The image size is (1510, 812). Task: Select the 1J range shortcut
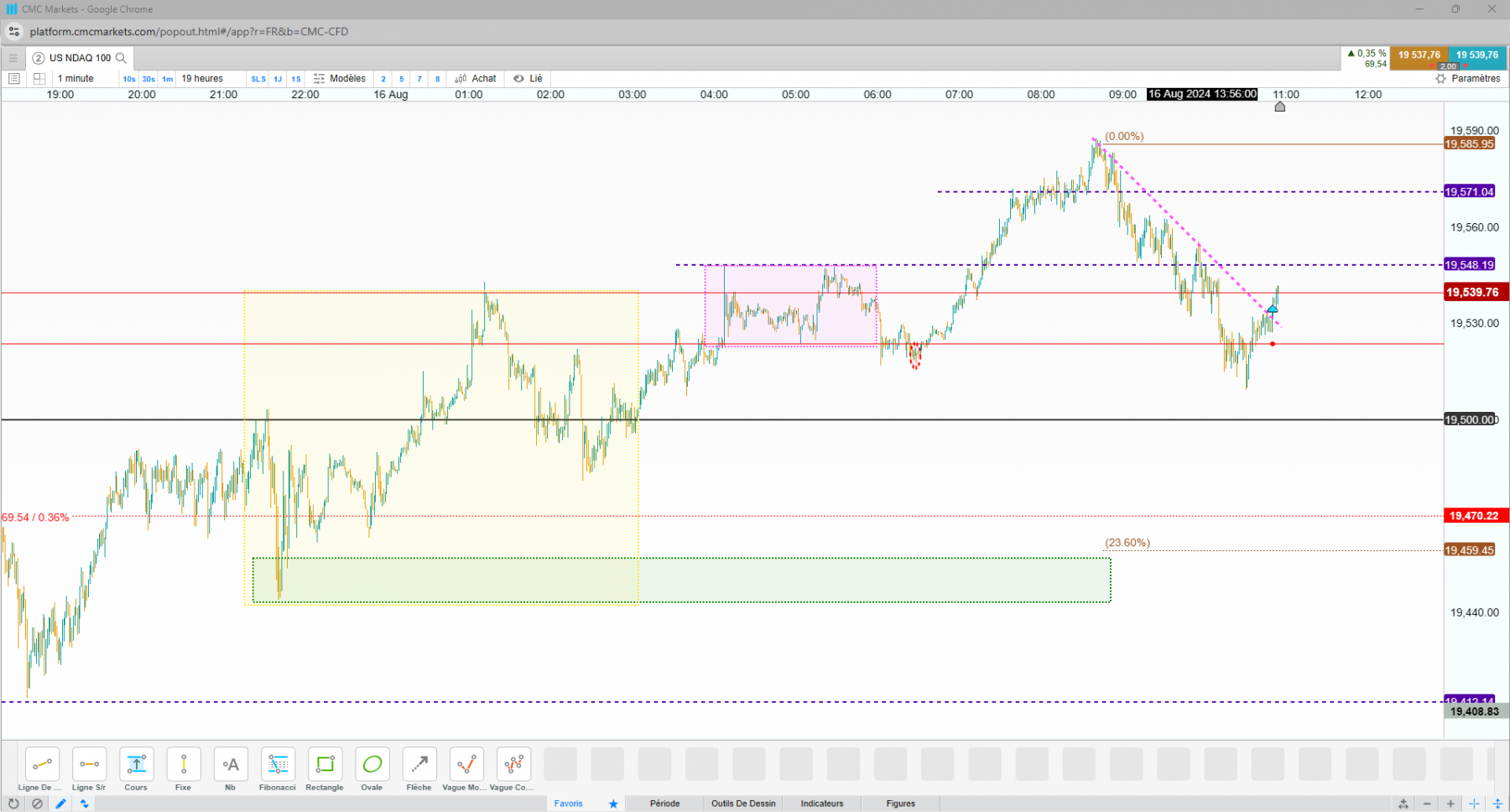coord(278,79)
